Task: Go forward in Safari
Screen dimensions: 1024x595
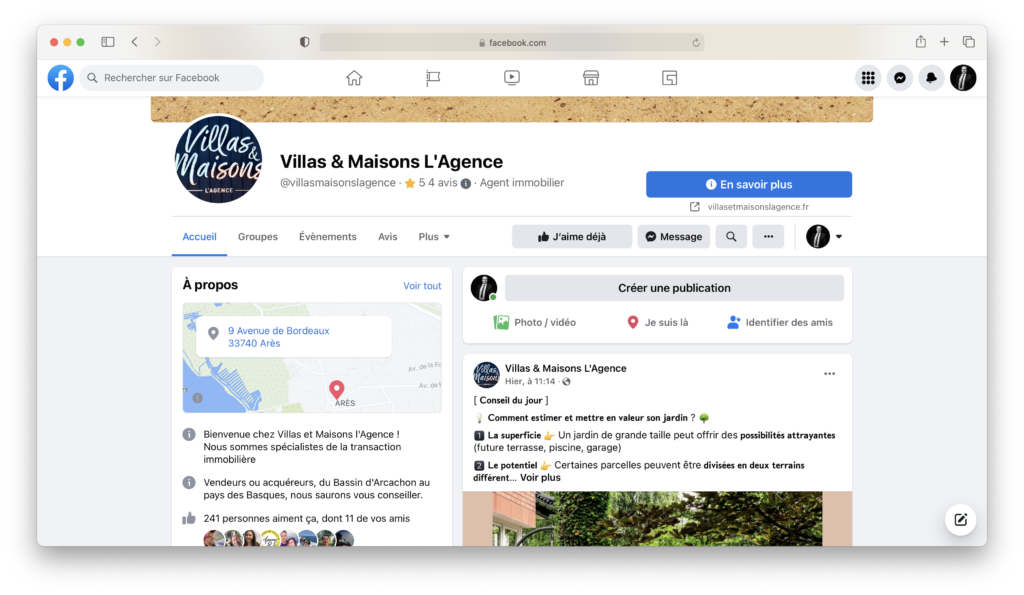Action: tap(157, 42)
